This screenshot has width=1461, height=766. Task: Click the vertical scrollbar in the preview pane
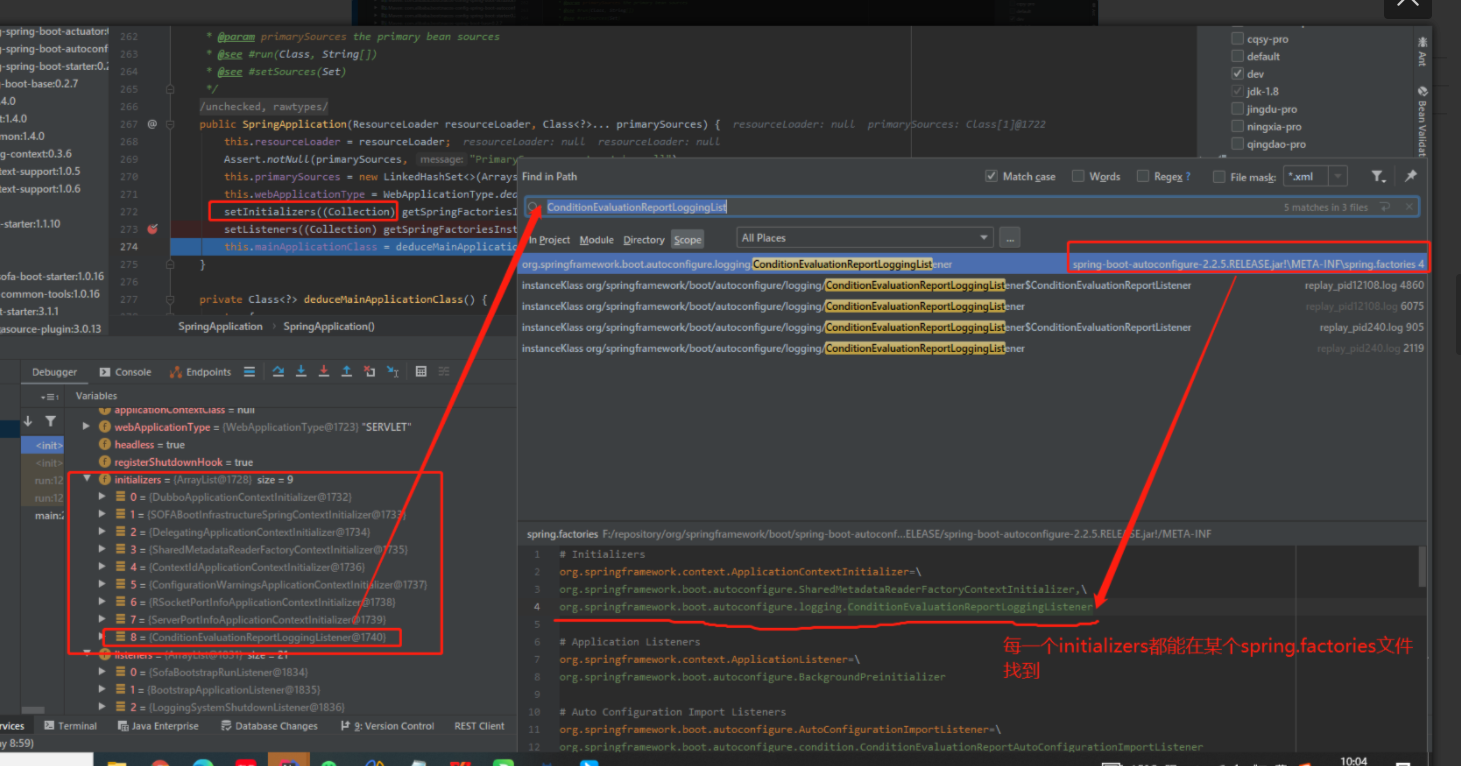[1423, 566]
